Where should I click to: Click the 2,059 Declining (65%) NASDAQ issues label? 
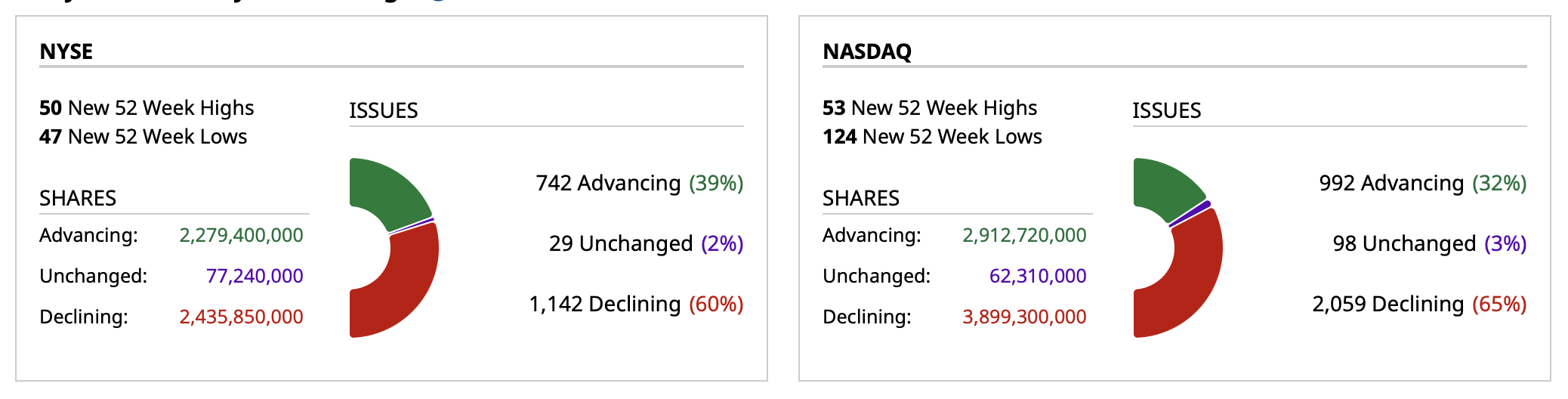[x=1419, y=304]
